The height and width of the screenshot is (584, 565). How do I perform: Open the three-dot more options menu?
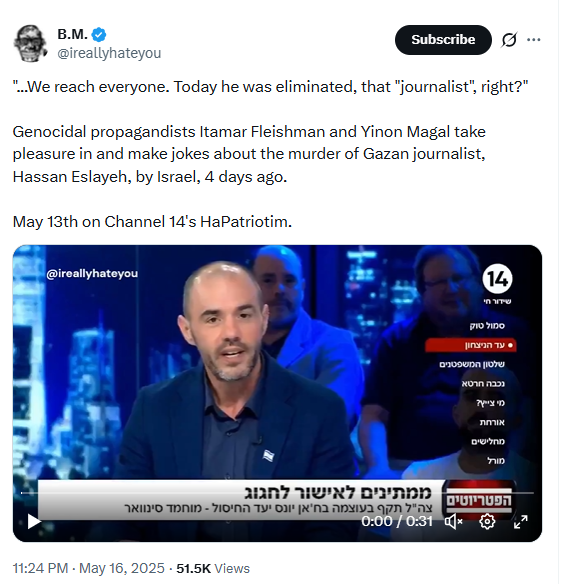pos(533,40)
